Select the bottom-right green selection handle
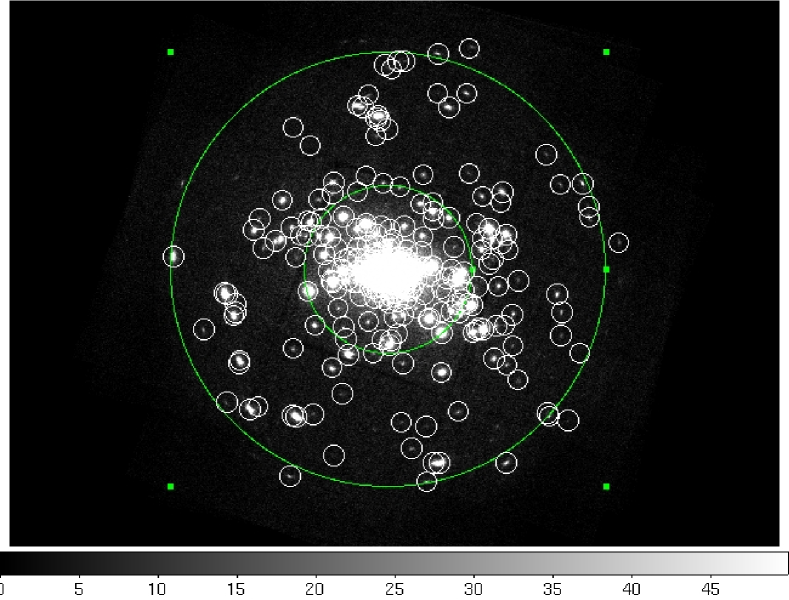 coord(606,486)
